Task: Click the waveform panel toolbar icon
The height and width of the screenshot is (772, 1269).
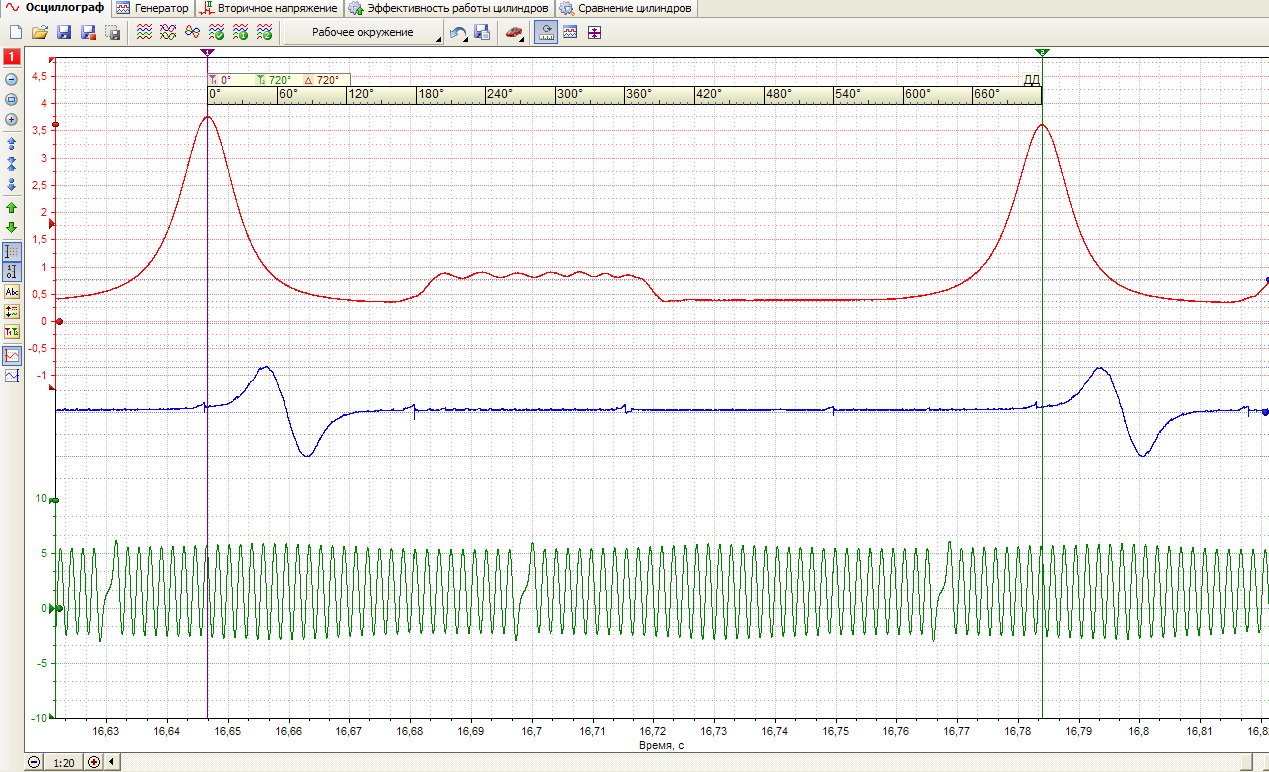Action: coord(570,33)
